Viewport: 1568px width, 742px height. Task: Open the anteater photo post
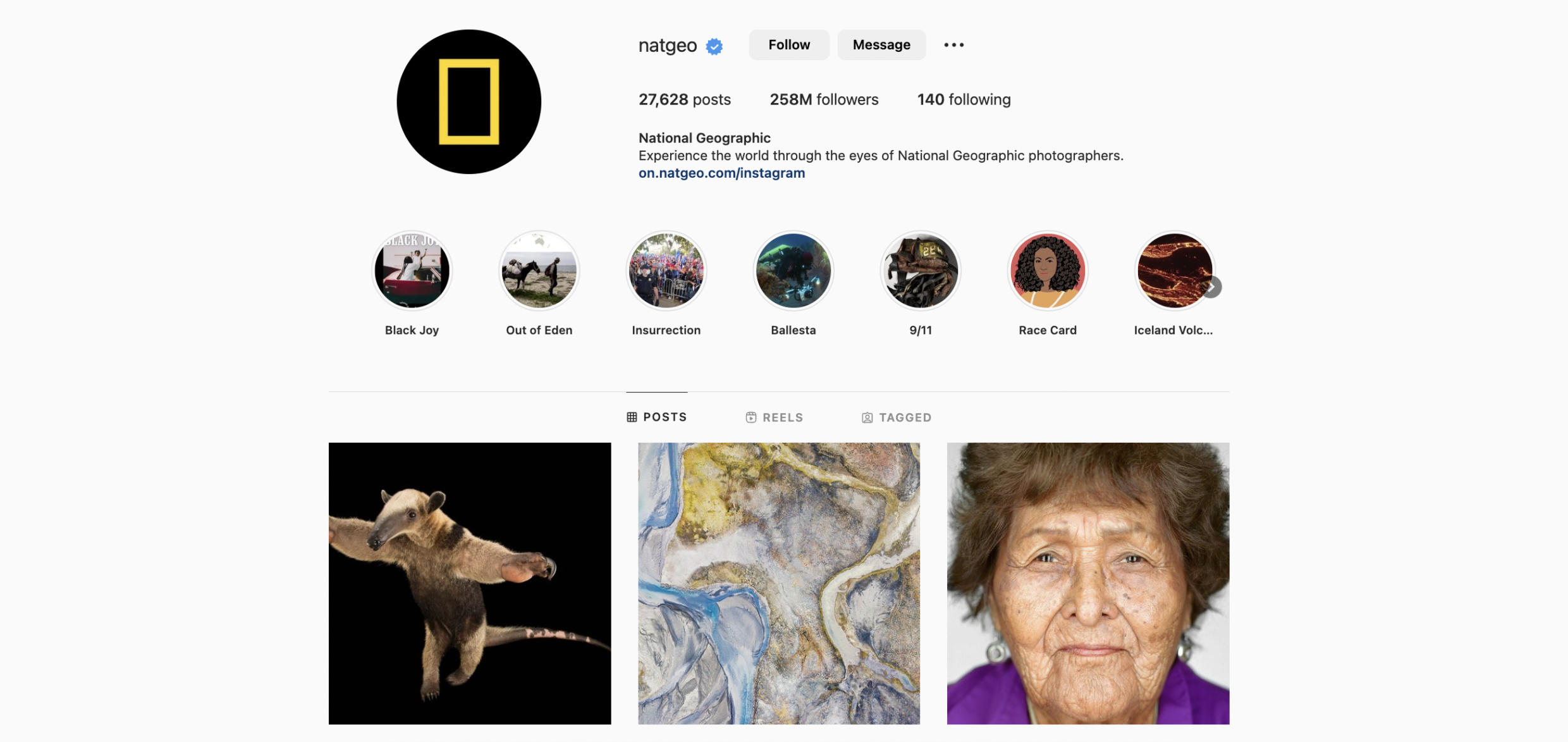pos(470,583)
